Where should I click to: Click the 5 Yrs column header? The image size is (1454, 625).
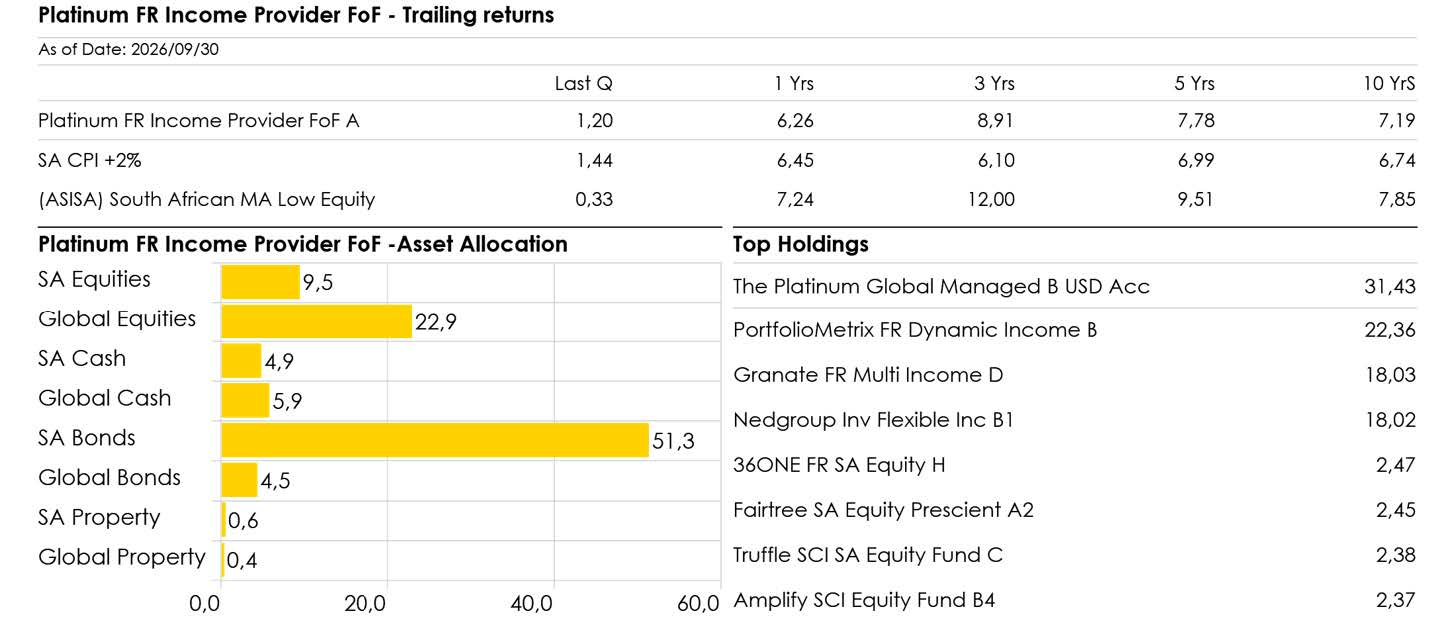(x=1195, y=84)
